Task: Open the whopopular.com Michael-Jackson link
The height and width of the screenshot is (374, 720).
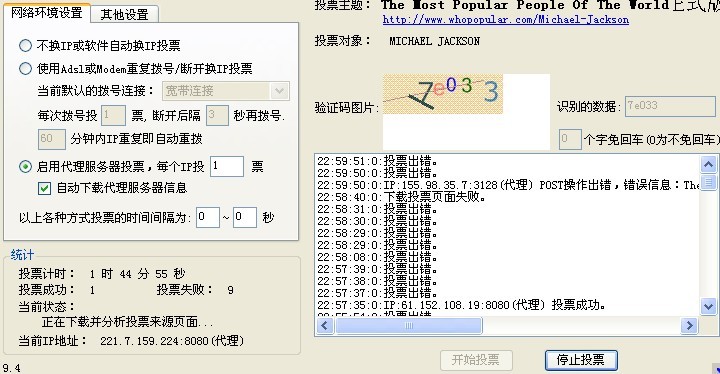Action: coord(506,20)
